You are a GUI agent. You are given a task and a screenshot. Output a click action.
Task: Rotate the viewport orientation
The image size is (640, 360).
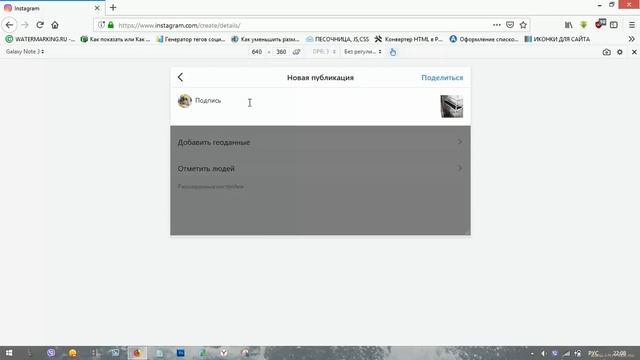click(297, 52)
